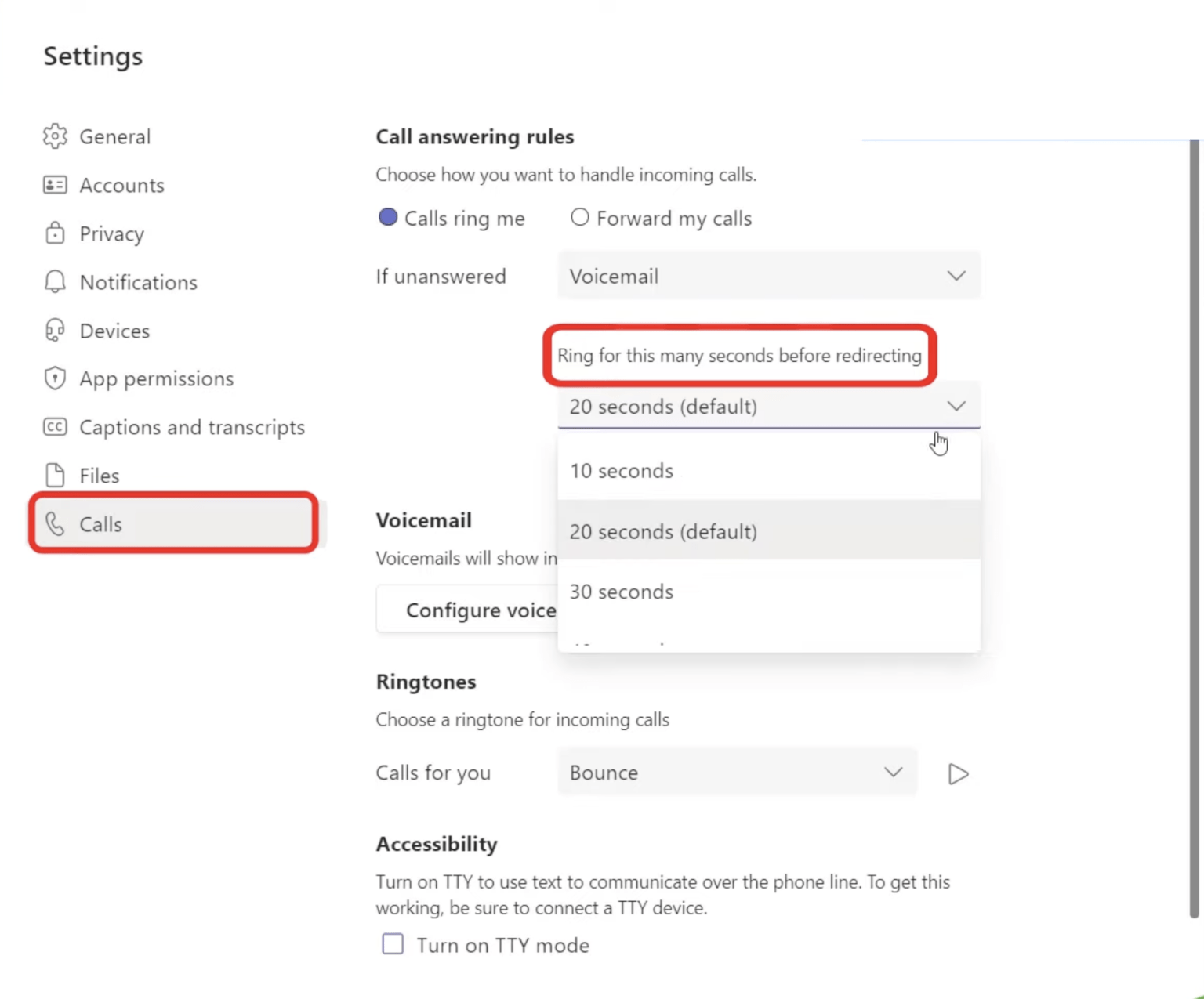Screen dimensions: 1204x999
Task: Enable Turn on TTY mode
Action: 392,944
